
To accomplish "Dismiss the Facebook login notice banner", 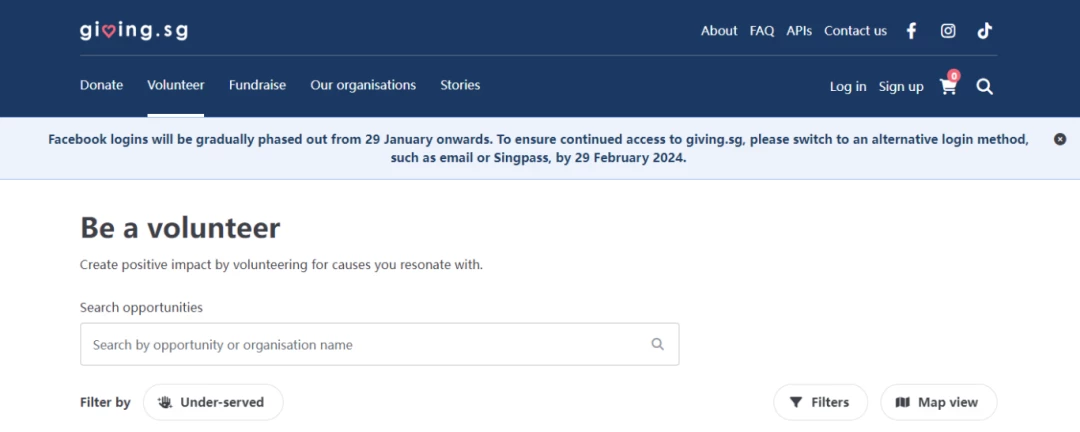I will (x=1060, y=139).
